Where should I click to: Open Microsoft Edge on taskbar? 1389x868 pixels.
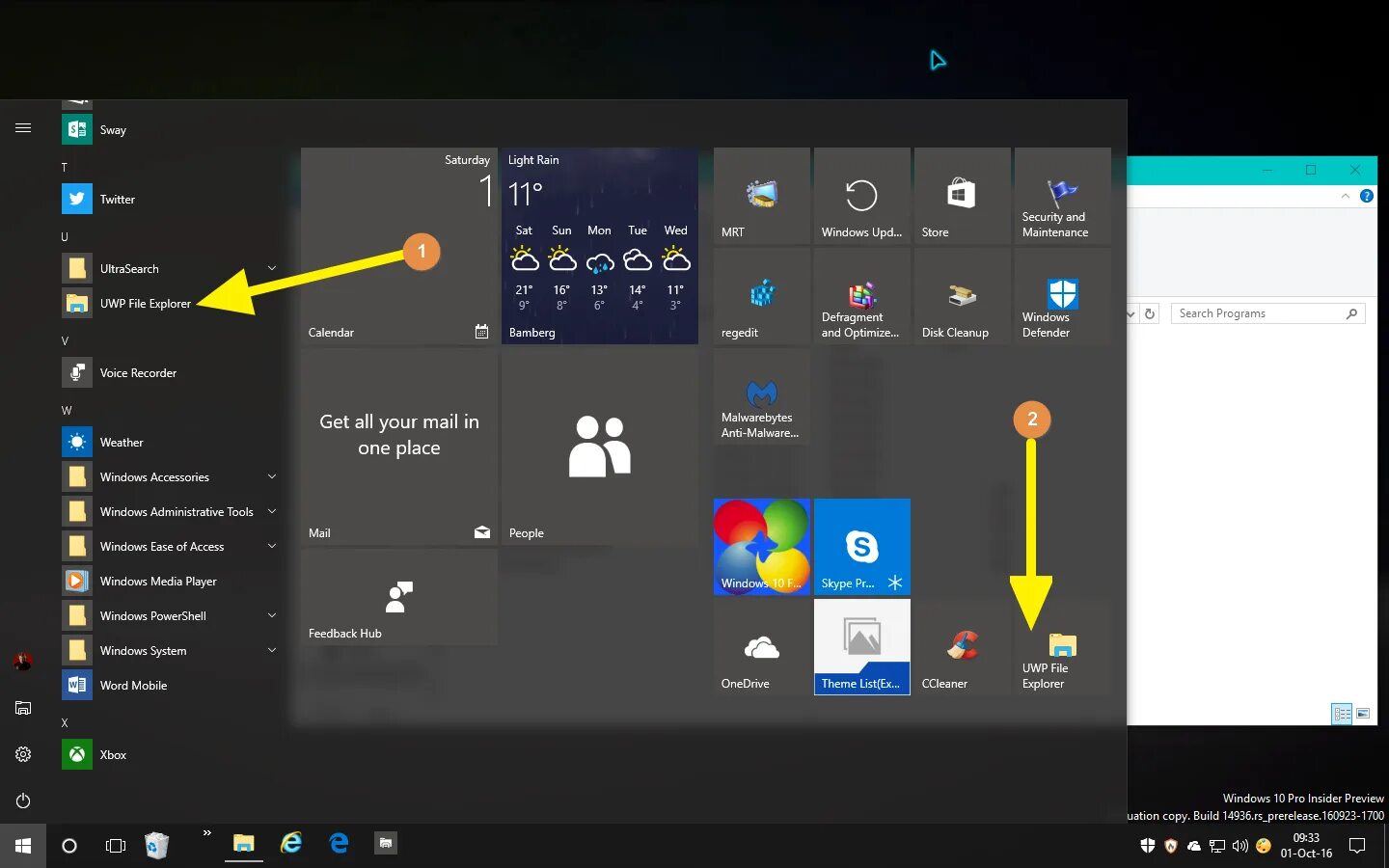pyautogui.click(x=339, y=844)
